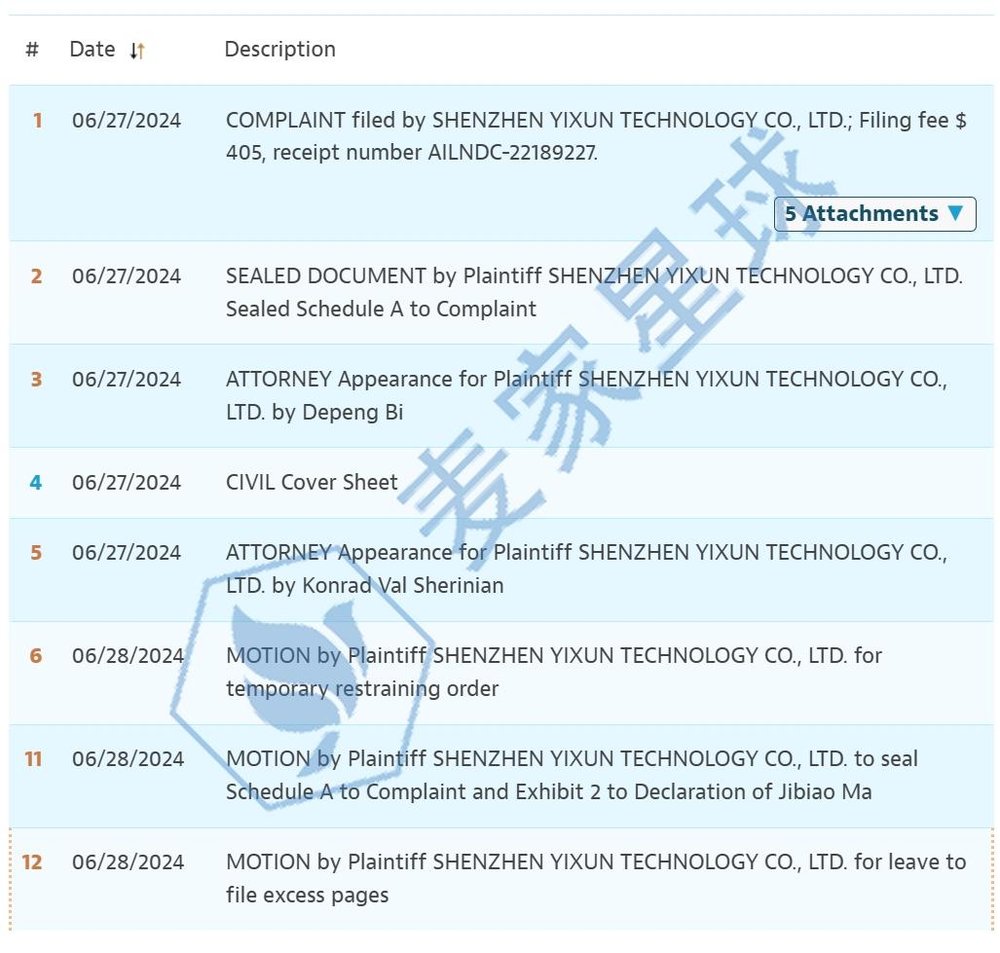Image resolution: width=1000 pixels, height=953 pixels.
Task: Open docket entry number 2
Action: (x=36, y=276)
